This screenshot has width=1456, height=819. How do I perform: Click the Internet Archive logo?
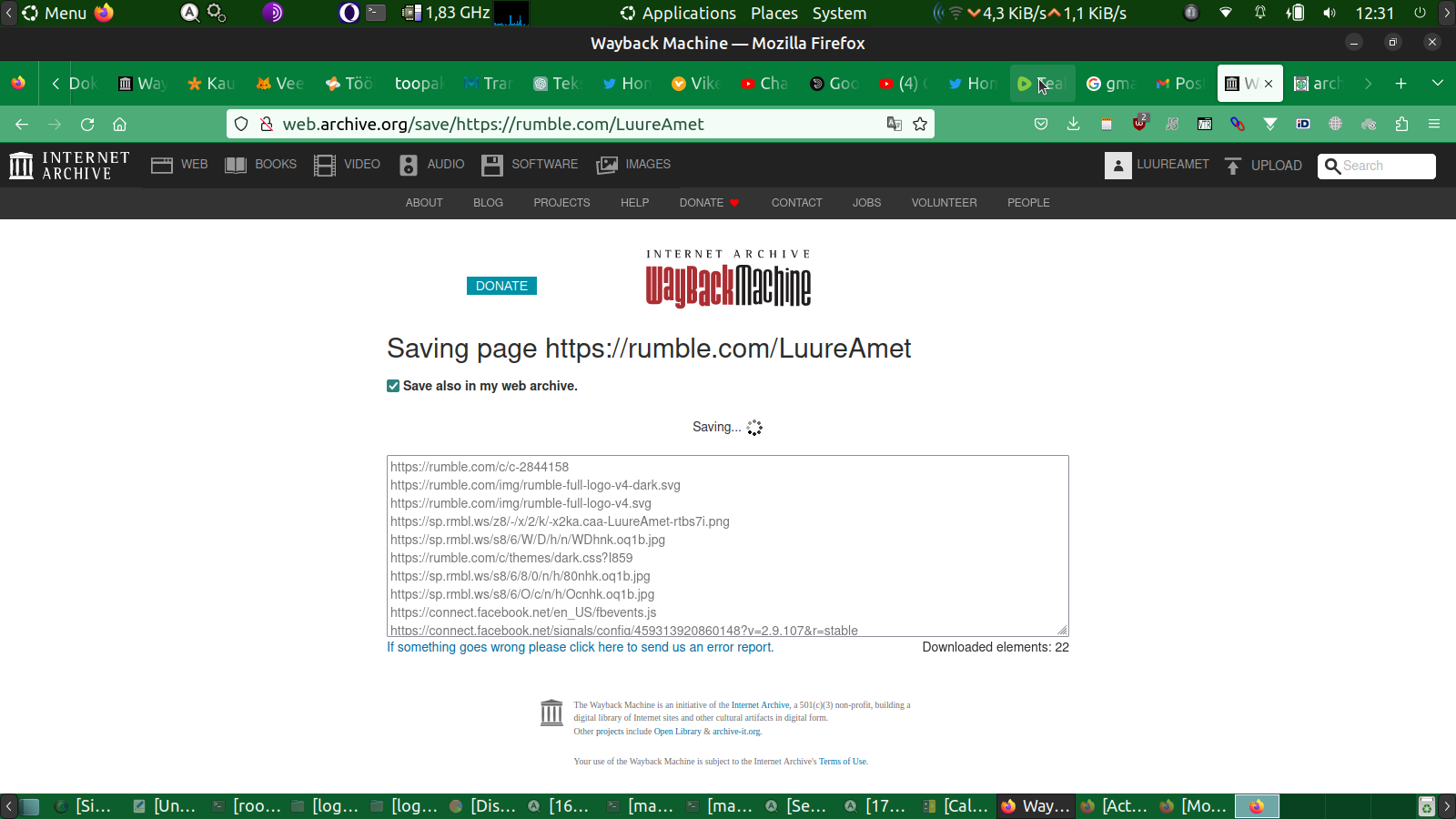69,166
